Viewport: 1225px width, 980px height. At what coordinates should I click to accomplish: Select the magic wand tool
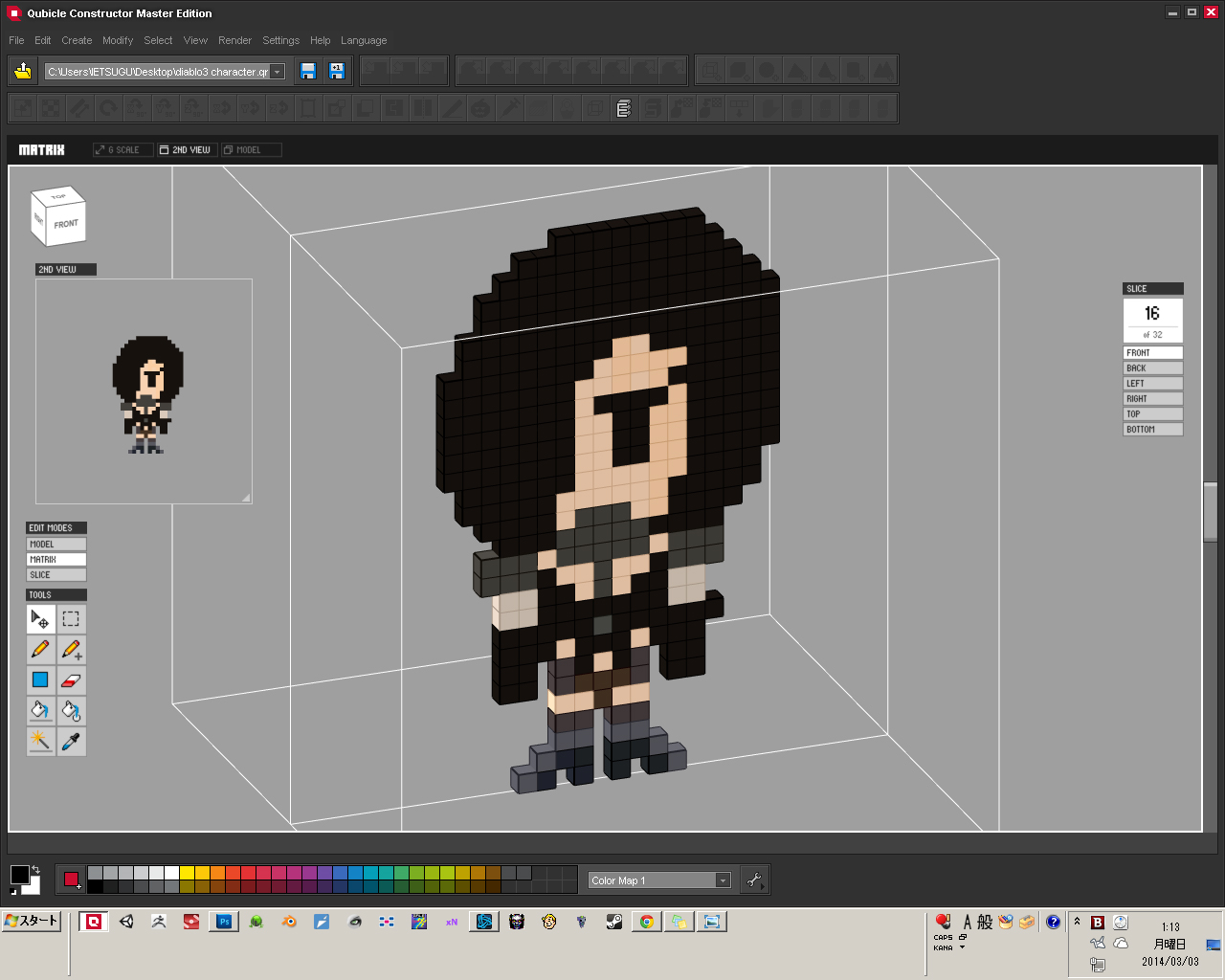[40, 742]
